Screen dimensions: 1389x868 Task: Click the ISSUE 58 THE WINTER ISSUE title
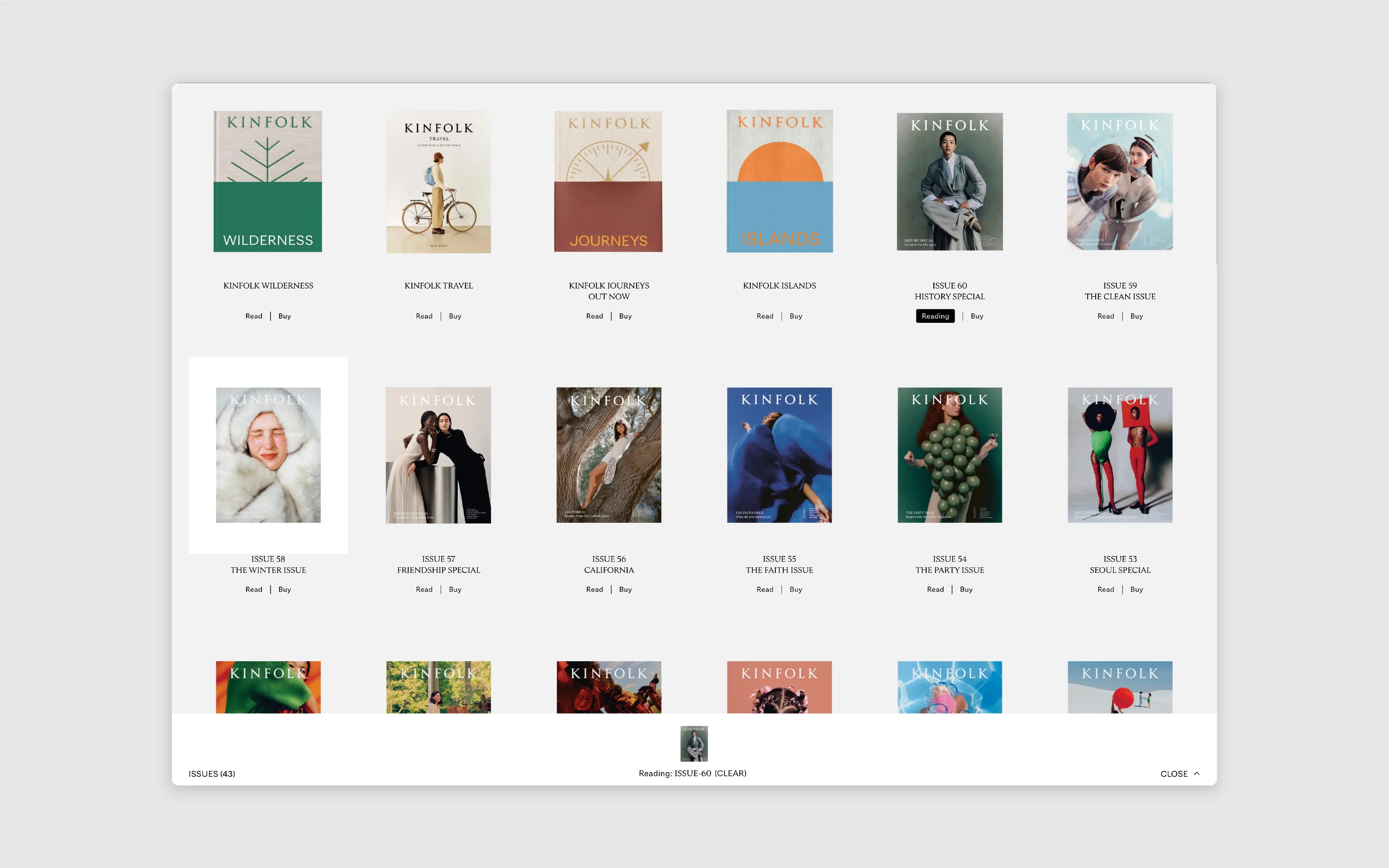click(268, 564)
